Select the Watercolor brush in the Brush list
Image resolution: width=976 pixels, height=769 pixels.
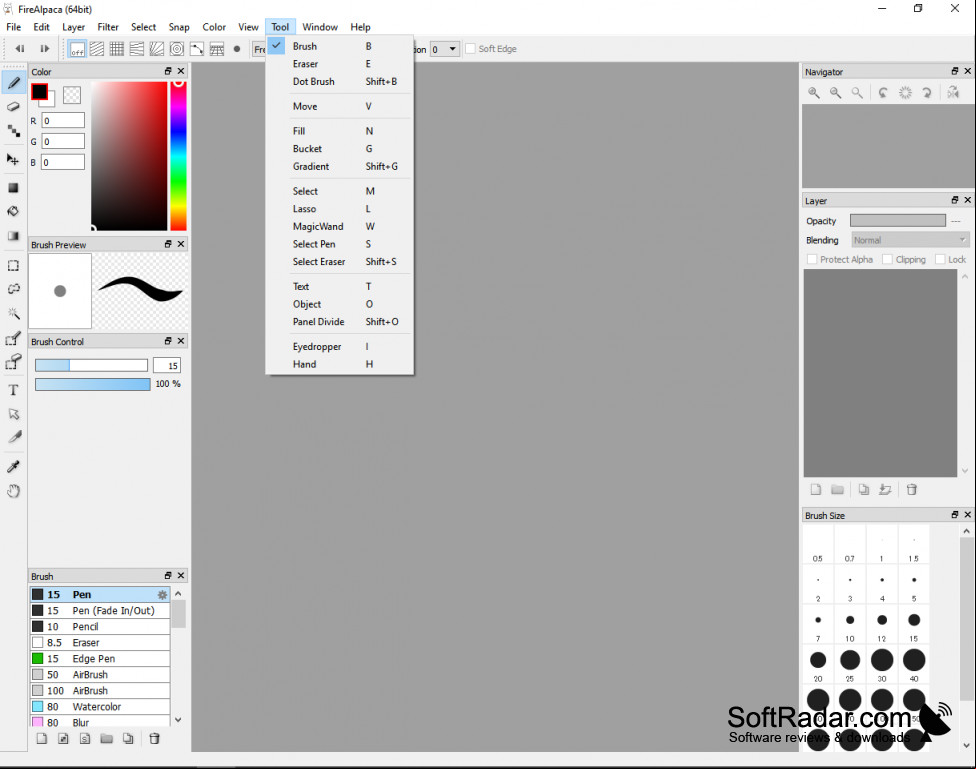point(100,707)
